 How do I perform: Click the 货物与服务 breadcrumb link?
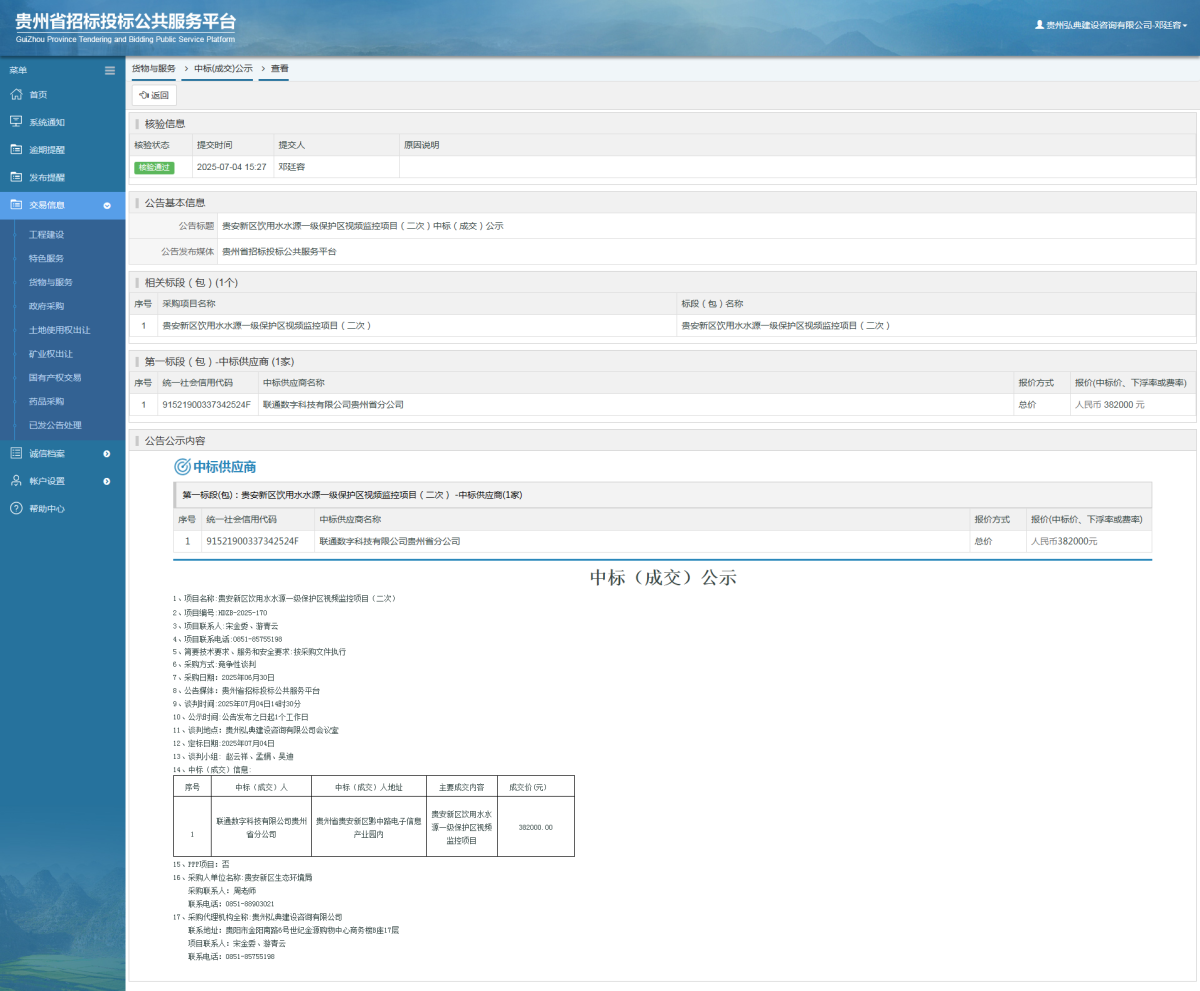click(x=154, y=69)
